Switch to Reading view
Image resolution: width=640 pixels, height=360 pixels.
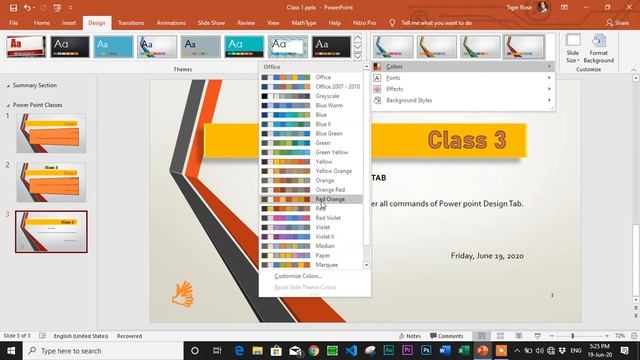[x=519, y=336]
